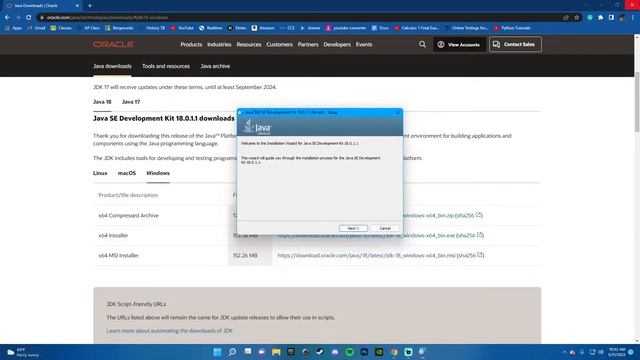This screenshot has height=360, width=640.
Task: Open the Chrome three-dot menu
Action: [x=633, y=18]
